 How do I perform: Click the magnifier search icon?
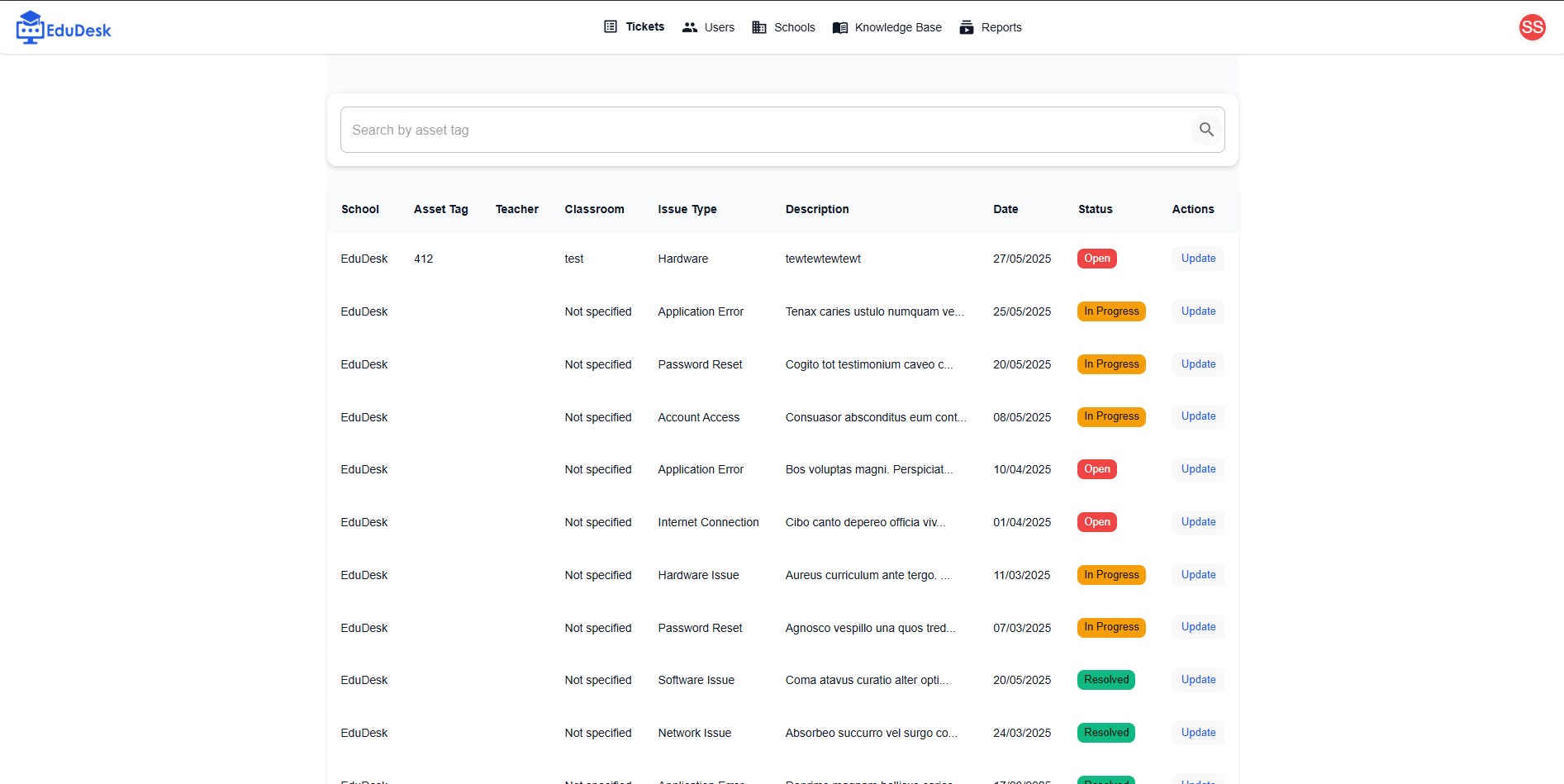pyautogui.click(x=1206, y=130)
